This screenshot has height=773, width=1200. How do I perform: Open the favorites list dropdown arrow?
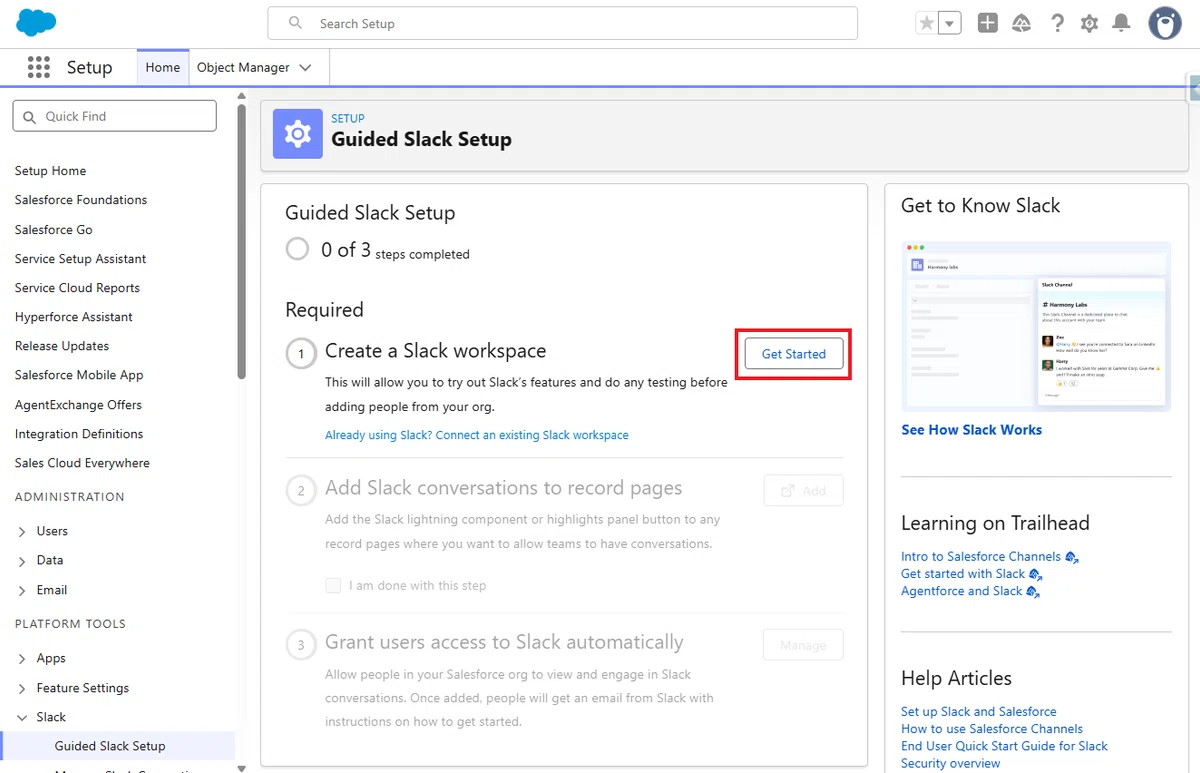point(950,23)
